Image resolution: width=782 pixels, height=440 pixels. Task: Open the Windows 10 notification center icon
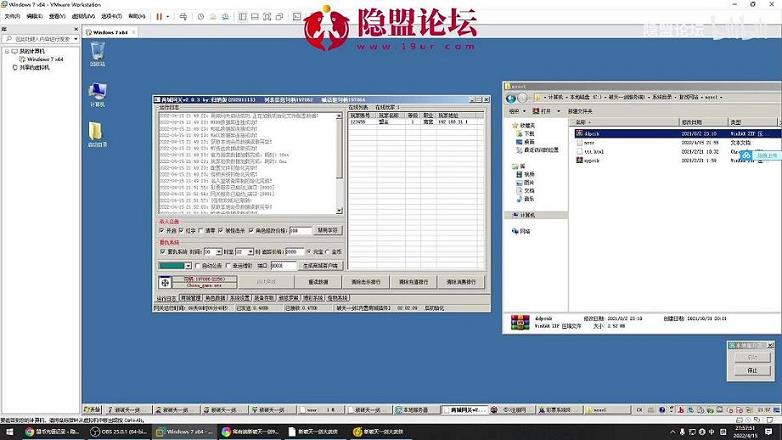769,432
